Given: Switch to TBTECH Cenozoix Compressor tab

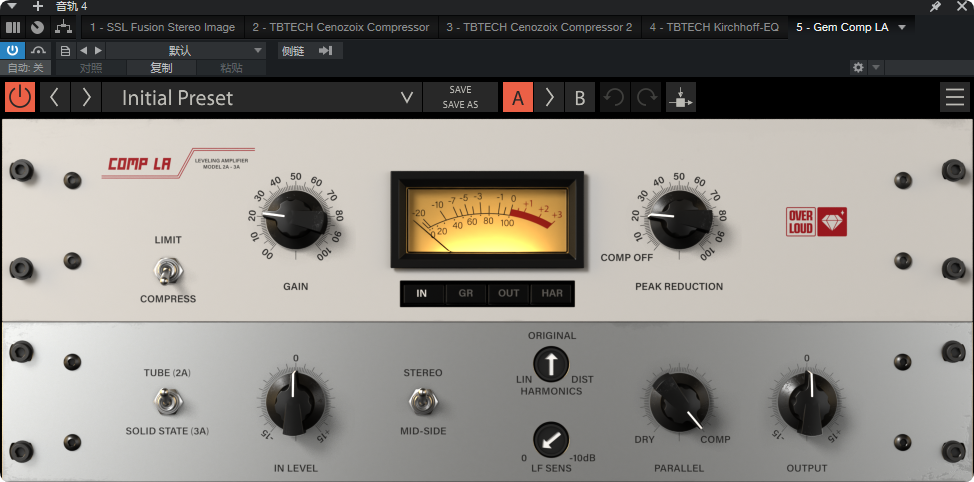Looking at the screenshot, I should (x=341, y=27).
